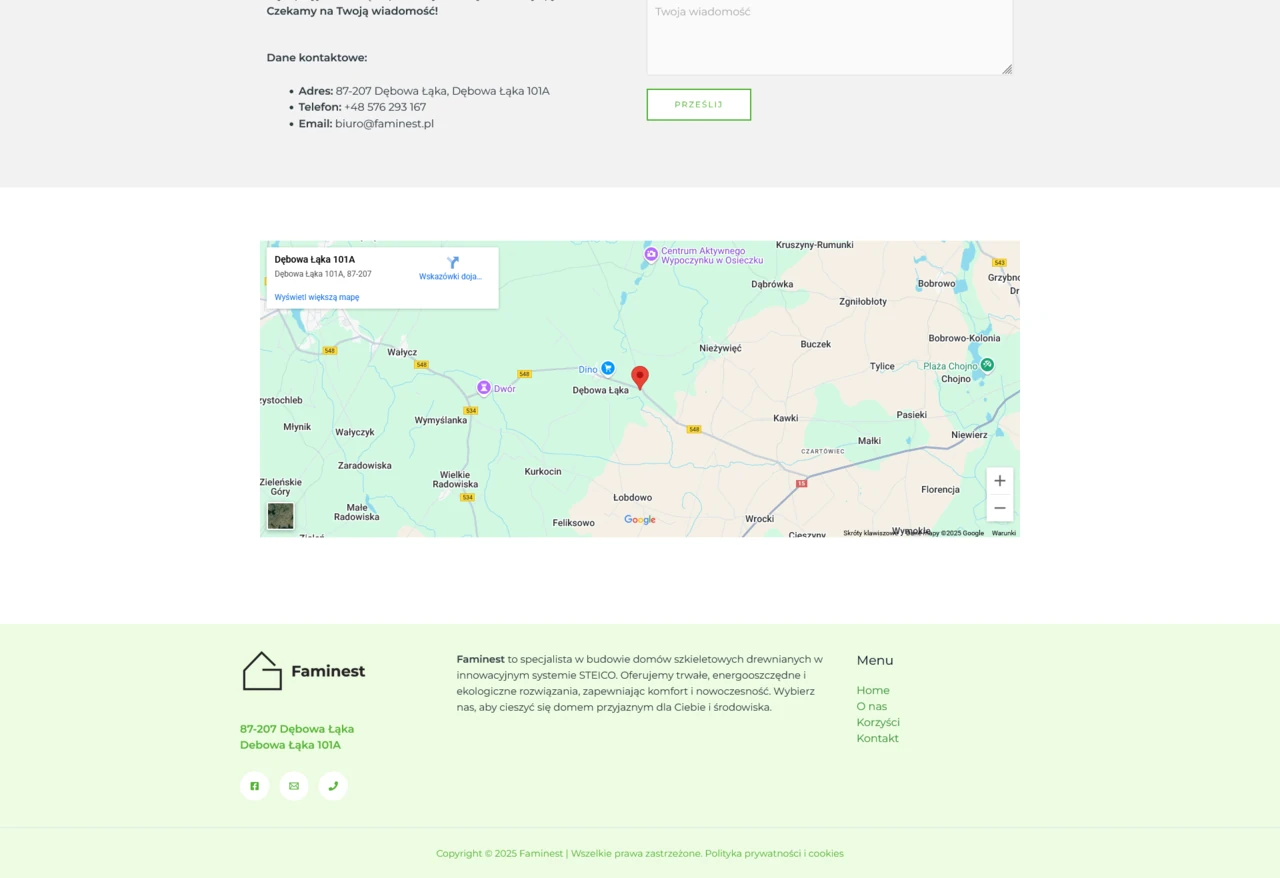1280x878 pixels.
Task: Switch map to satellite view thumbnail
Action: (281, 516)
